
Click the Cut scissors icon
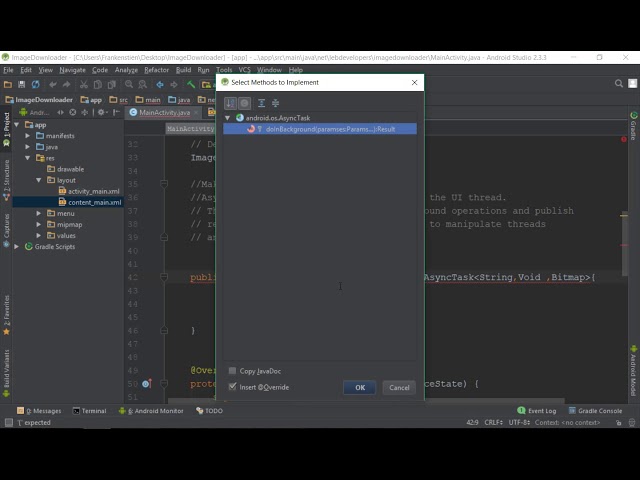point(84,84)
